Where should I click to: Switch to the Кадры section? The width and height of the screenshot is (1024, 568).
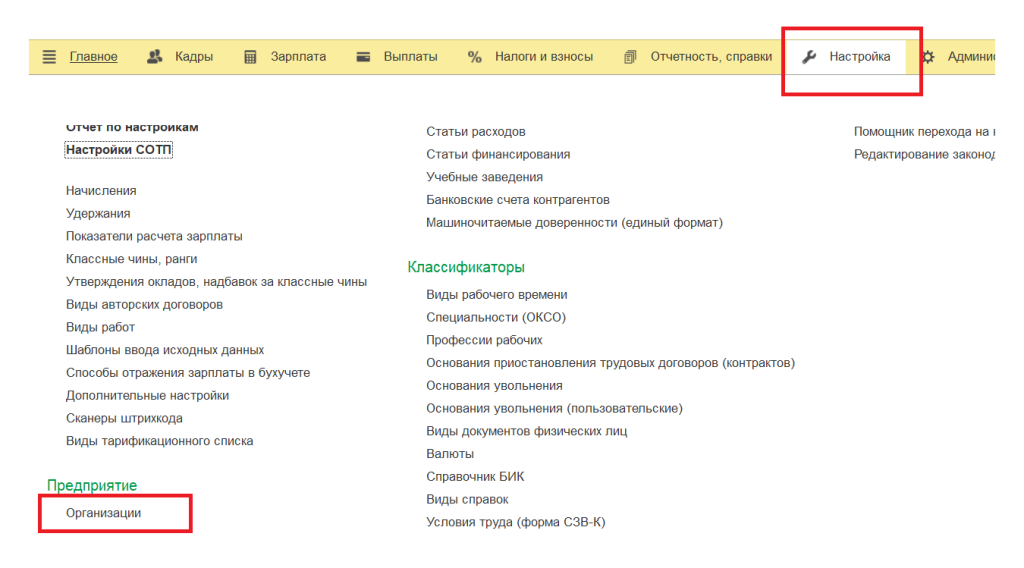(194, 57)
